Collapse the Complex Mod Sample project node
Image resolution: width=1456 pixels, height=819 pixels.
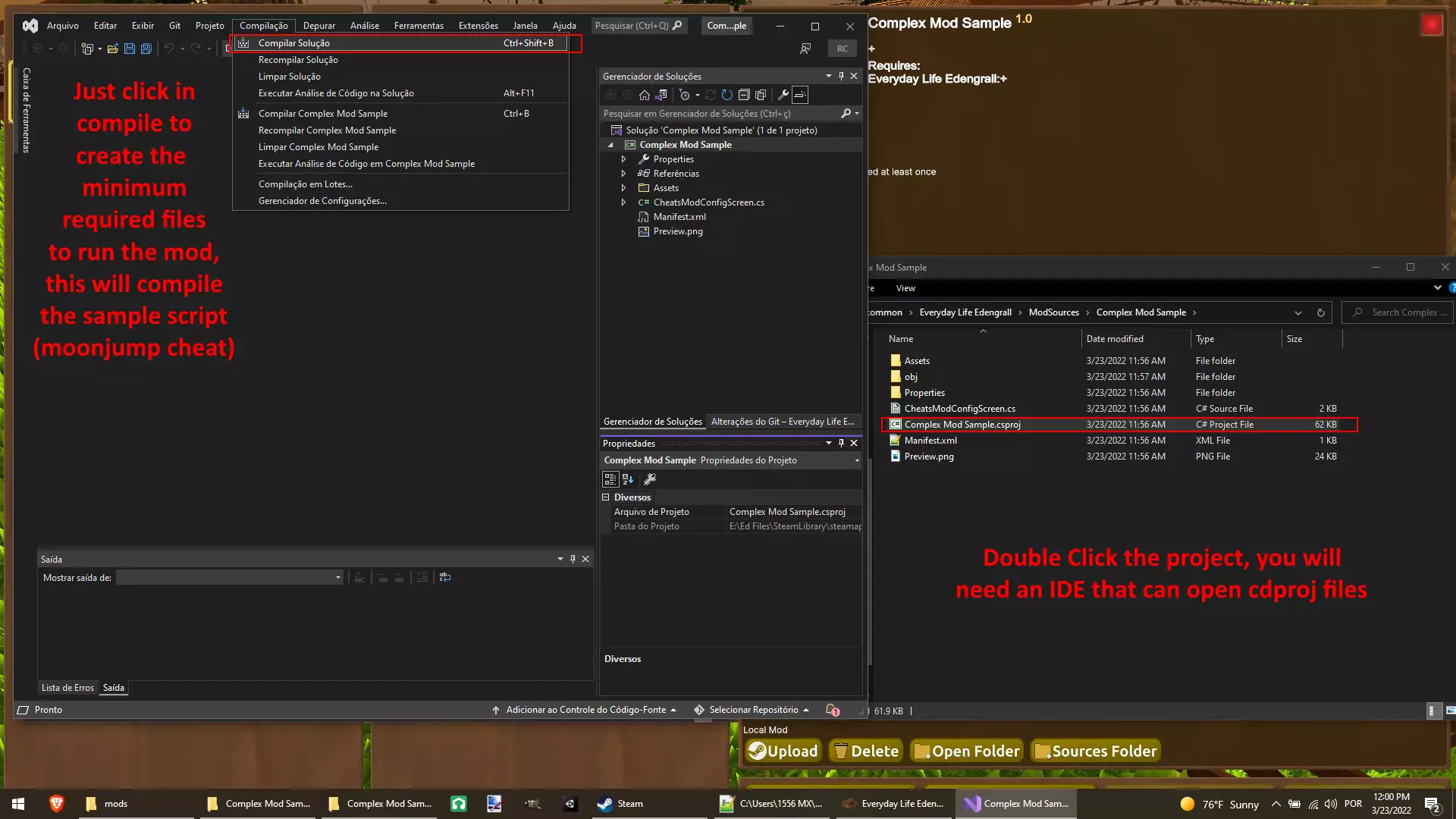pyautogui.click(x=610, y=145)
